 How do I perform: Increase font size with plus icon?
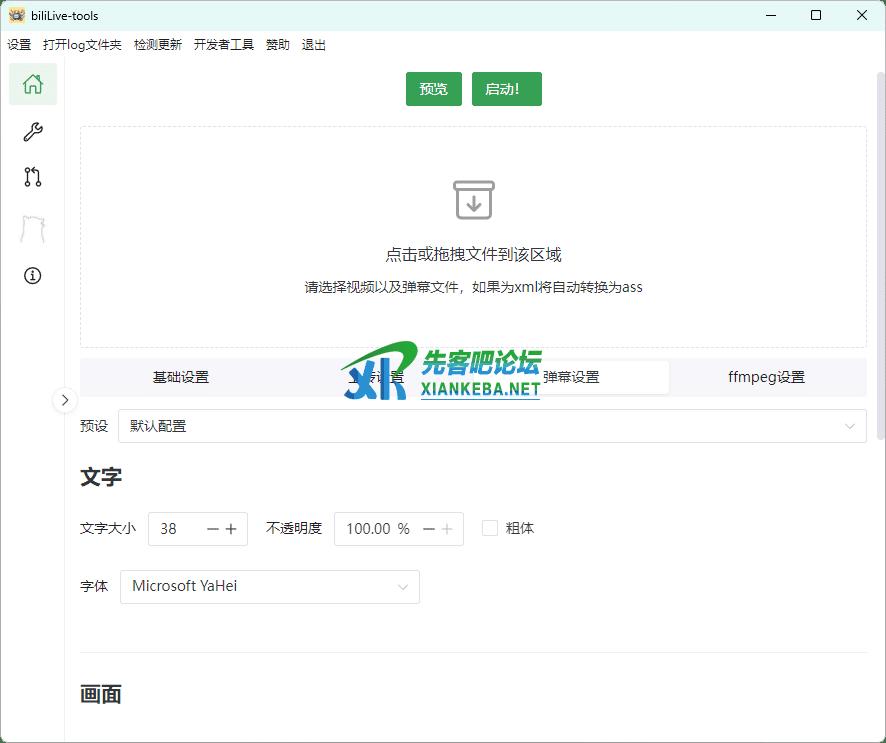(231, 529)
